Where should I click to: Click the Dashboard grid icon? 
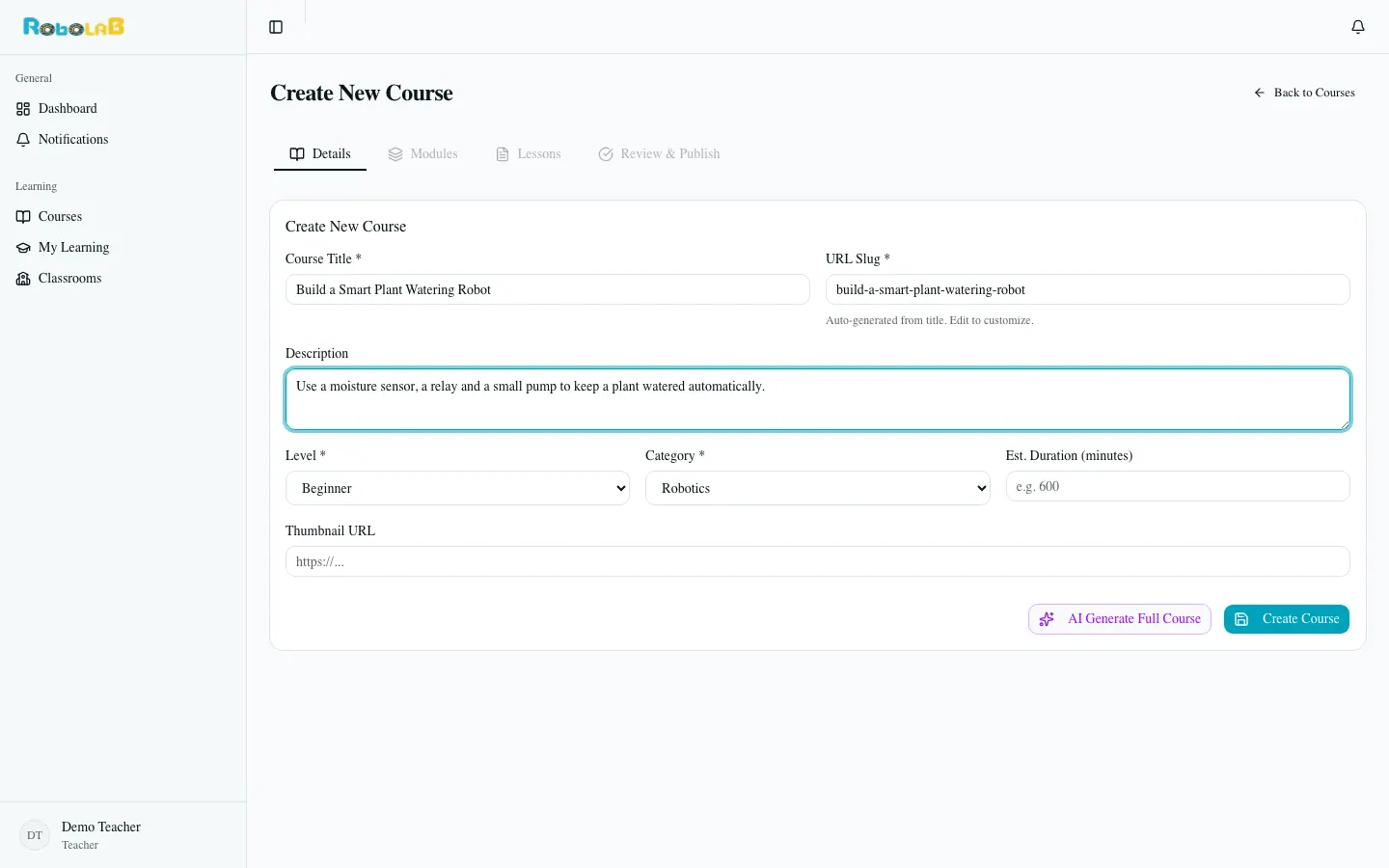[23, 109]
